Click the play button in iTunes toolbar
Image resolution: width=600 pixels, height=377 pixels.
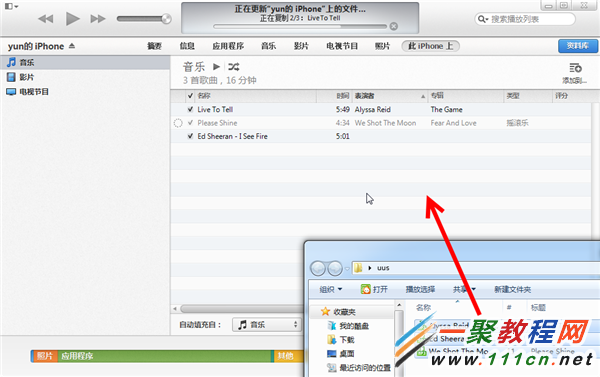(x=72, y=18)
